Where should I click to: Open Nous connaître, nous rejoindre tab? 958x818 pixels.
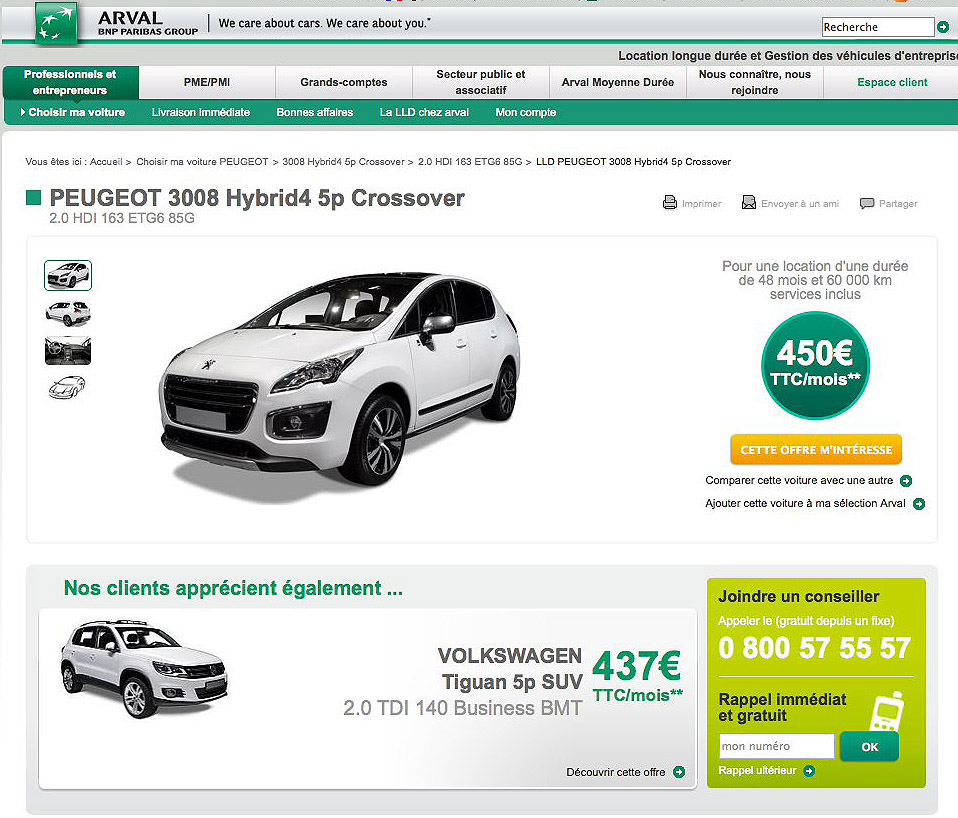click(x=755, y=82)
